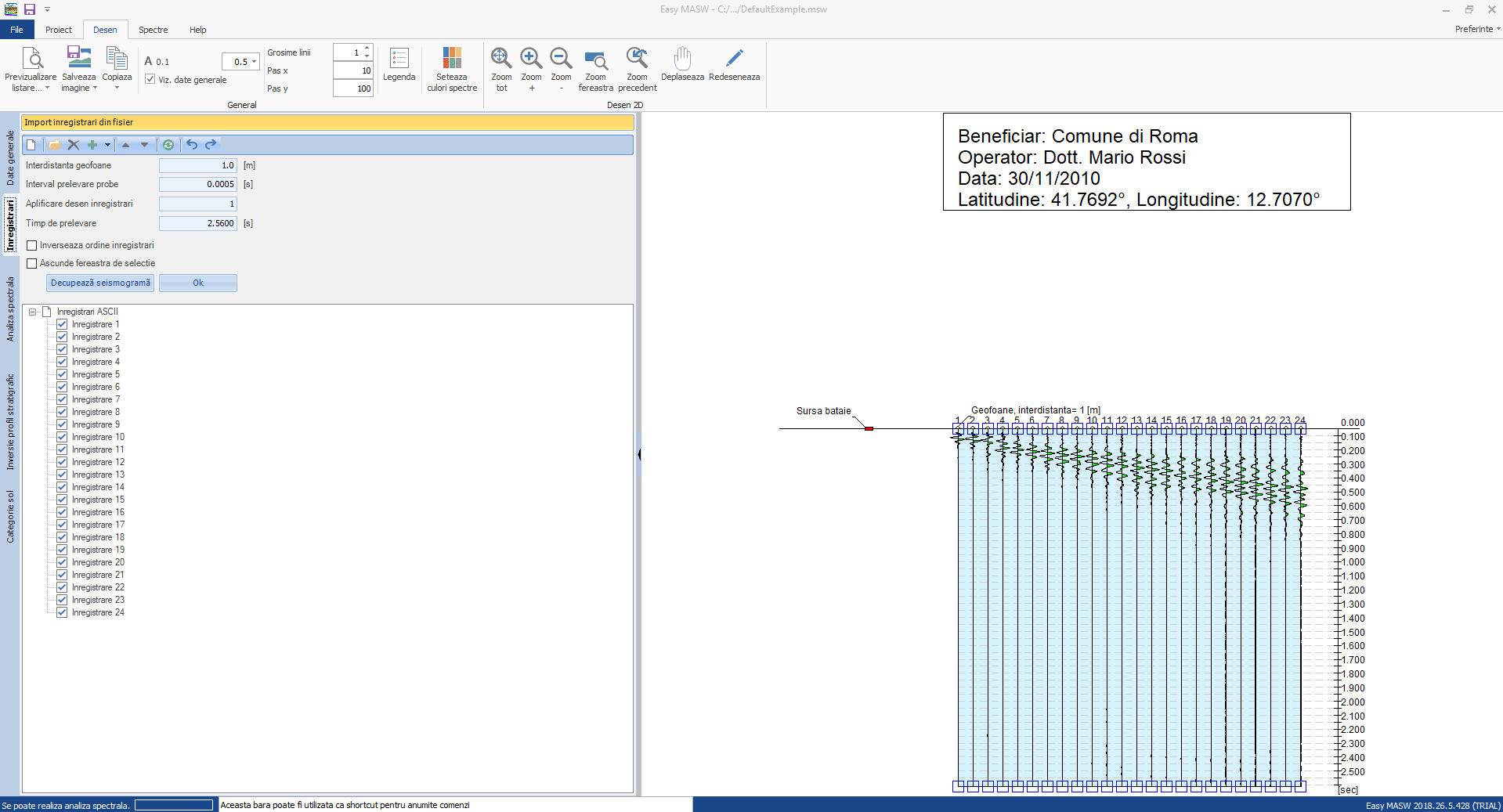This screenshot has width=1503, height=812.
Task: Open the Legenda icon
Action: pyautogui.click(x=399, y=58)
